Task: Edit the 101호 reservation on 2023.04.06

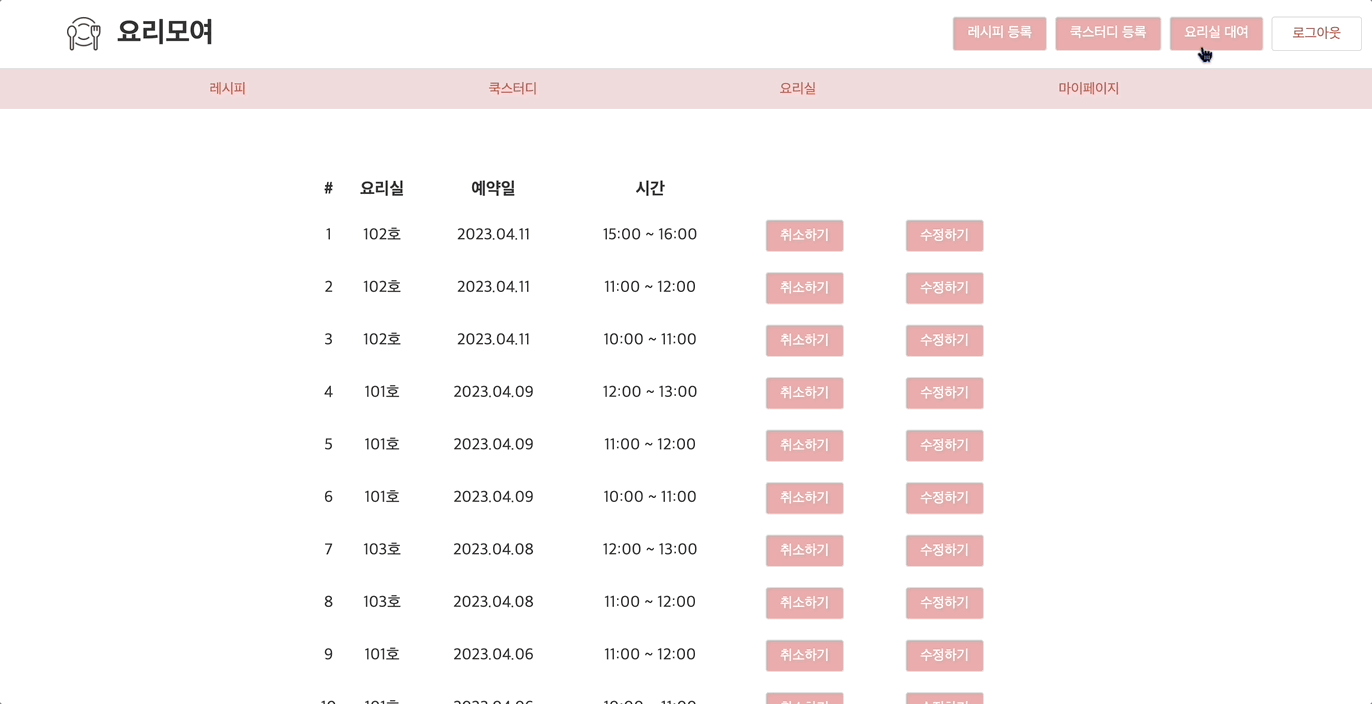Action: click(944, 655)
